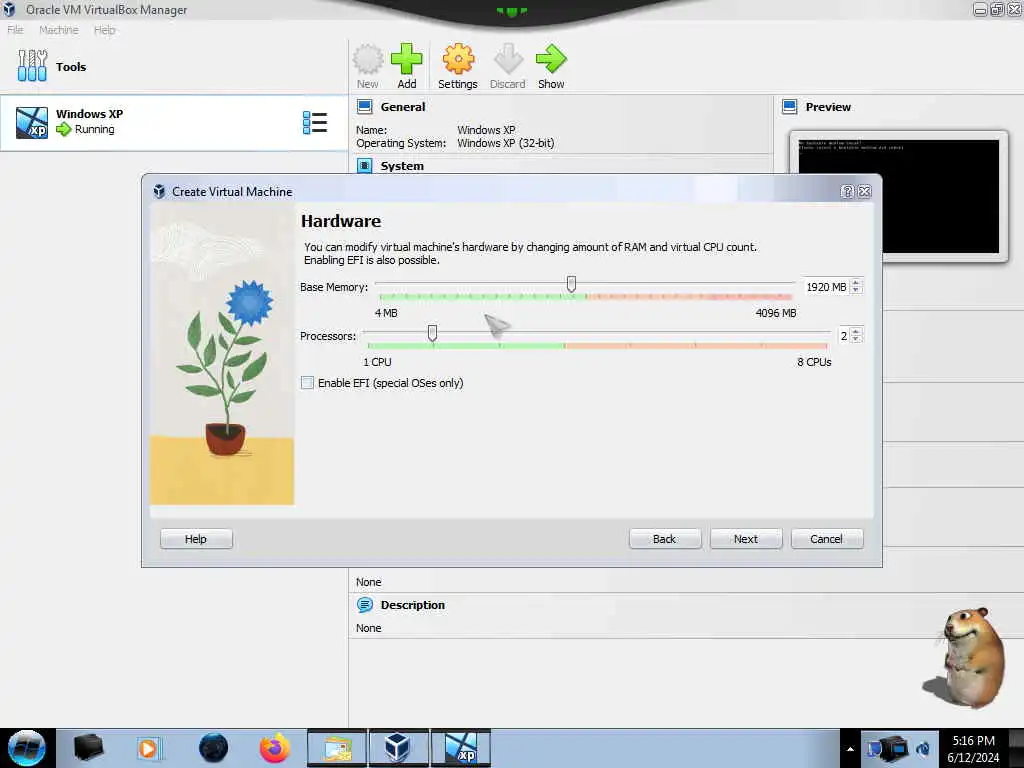Click the "1 CPU" minimum label
The height and width of the screenshot is (768, 1024).
(x=377, y=362)
